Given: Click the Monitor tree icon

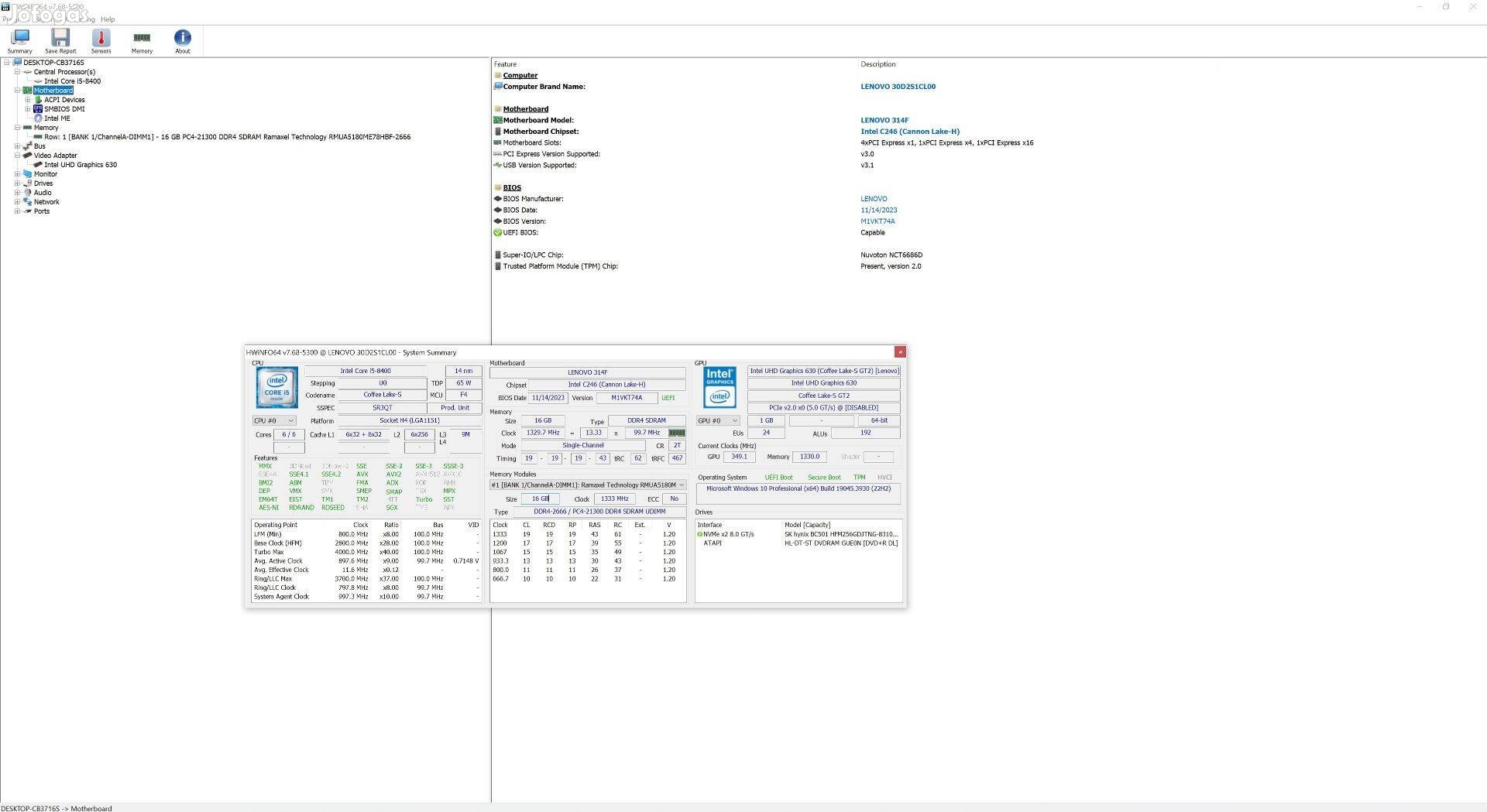Looking at the screenshot, I should [x=27, y=174].
